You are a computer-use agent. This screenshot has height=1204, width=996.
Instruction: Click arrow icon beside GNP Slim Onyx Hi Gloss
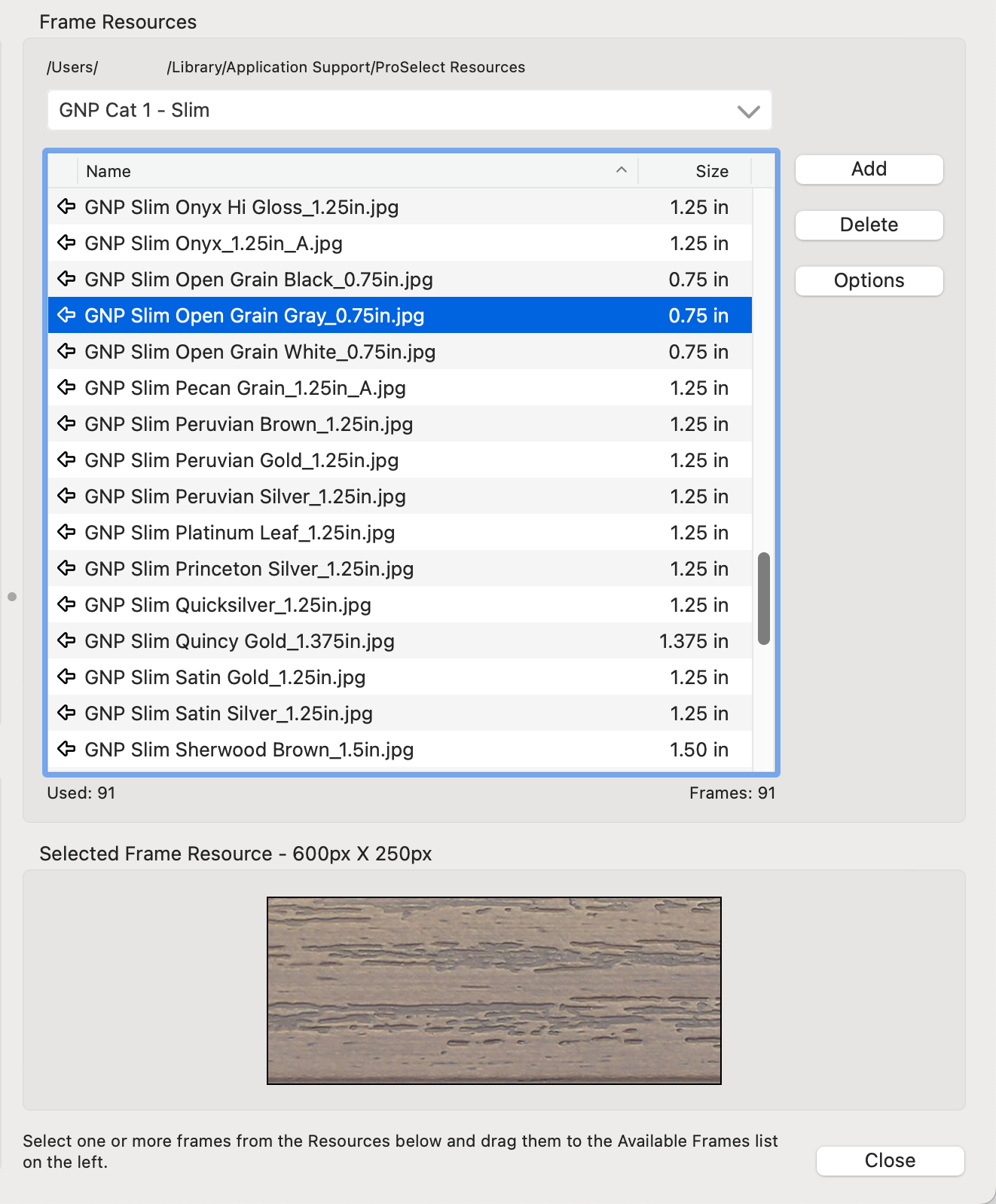pyautogui.click(x=66, y=206)
